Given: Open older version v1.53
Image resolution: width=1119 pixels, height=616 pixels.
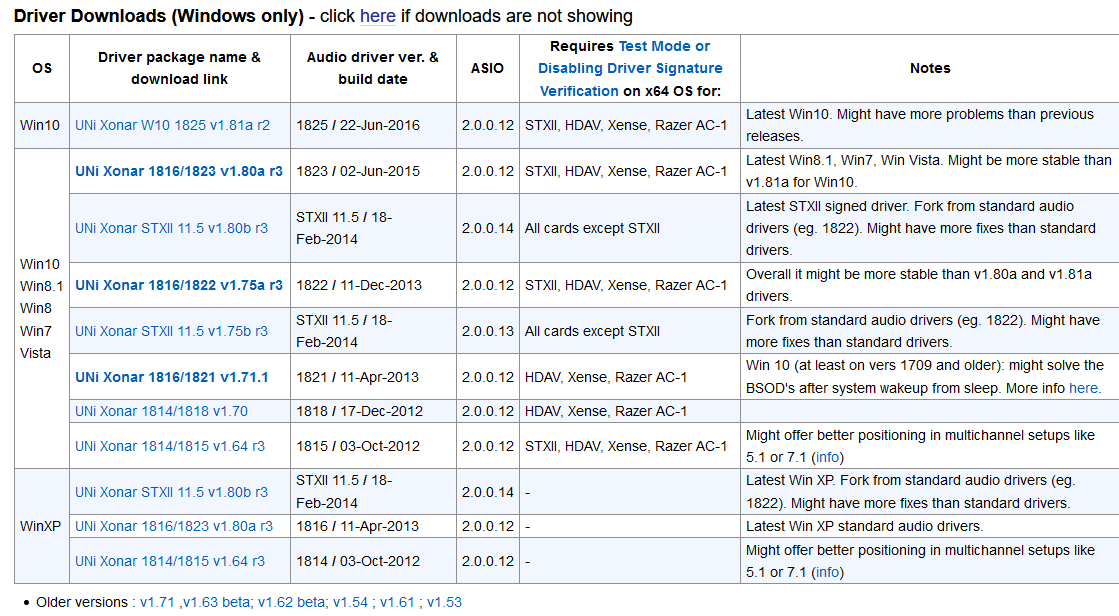Looking at the screenshot, I should (445, 602).
